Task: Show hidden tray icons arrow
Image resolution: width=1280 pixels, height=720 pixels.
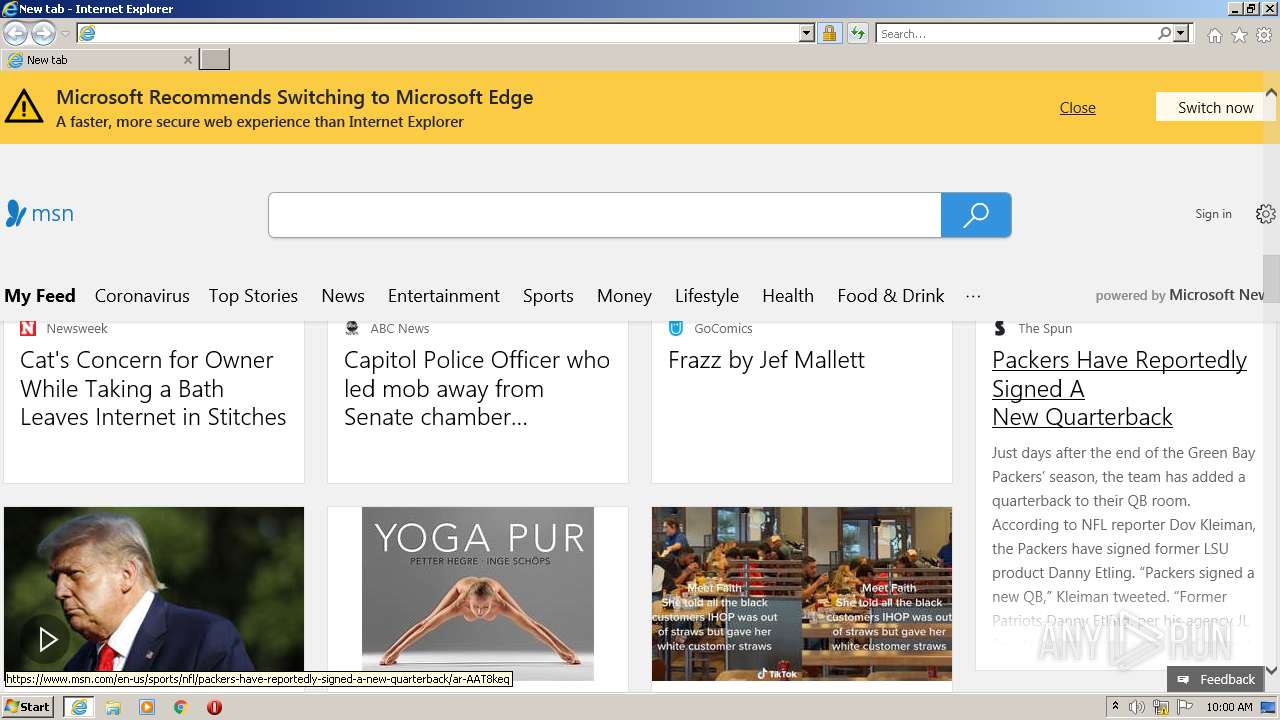Action: click(x=1115, y=707)
